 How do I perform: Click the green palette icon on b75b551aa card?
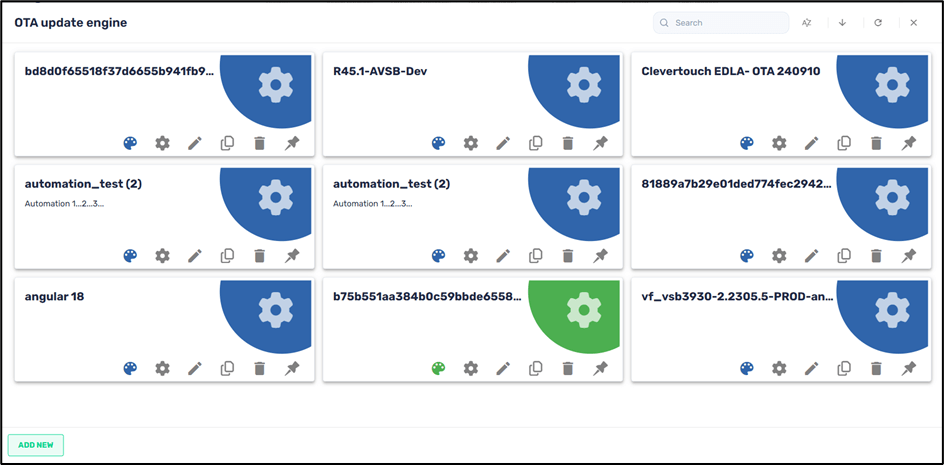click(438, 368)
